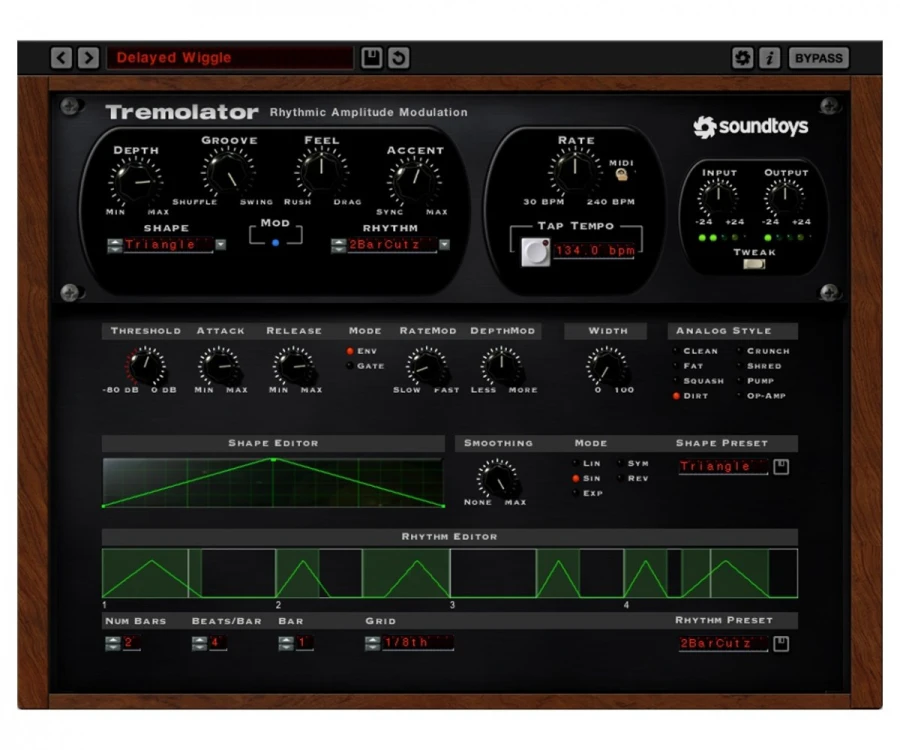
Task: Click the Rate knob
Action: tap(575, 172)
